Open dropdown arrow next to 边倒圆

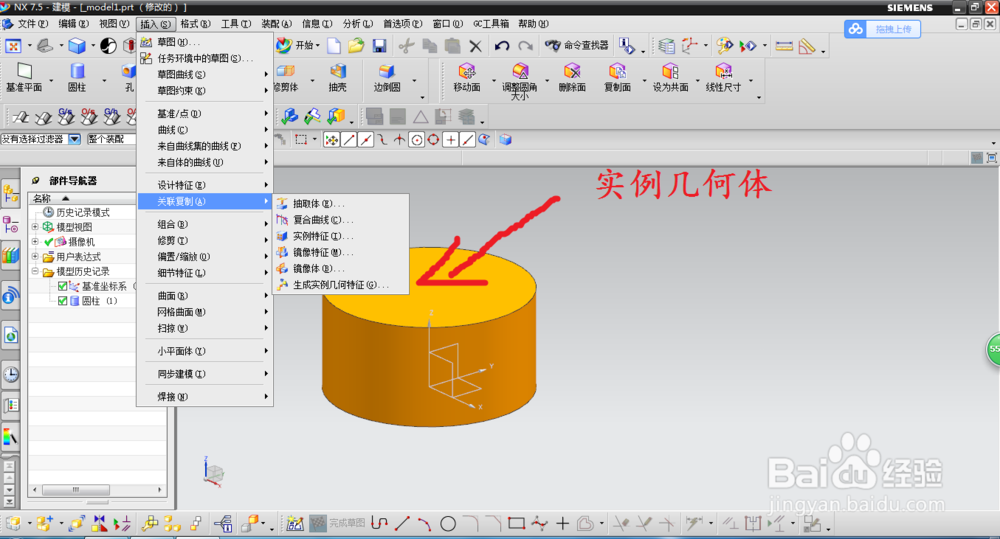415,81
